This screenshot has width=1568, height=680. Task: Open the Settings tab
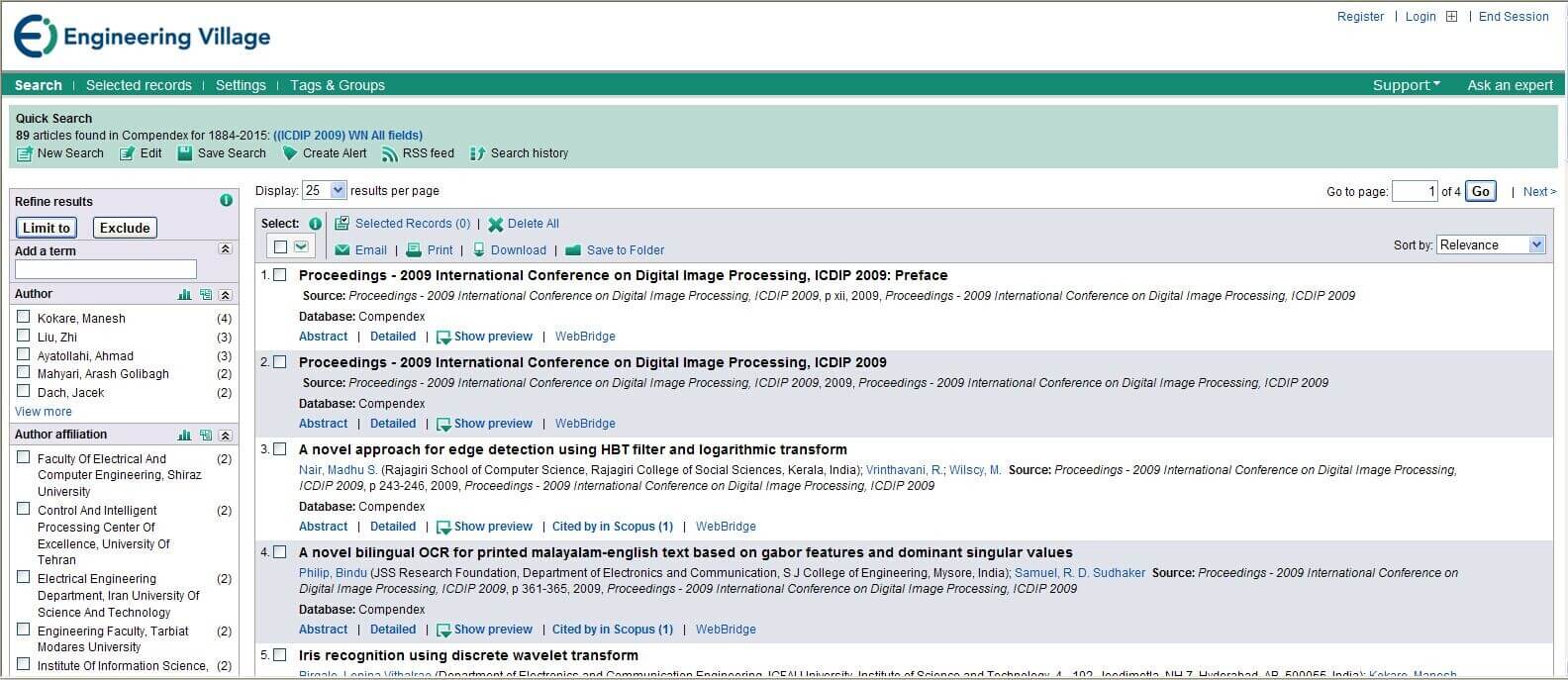coord(241,85)
